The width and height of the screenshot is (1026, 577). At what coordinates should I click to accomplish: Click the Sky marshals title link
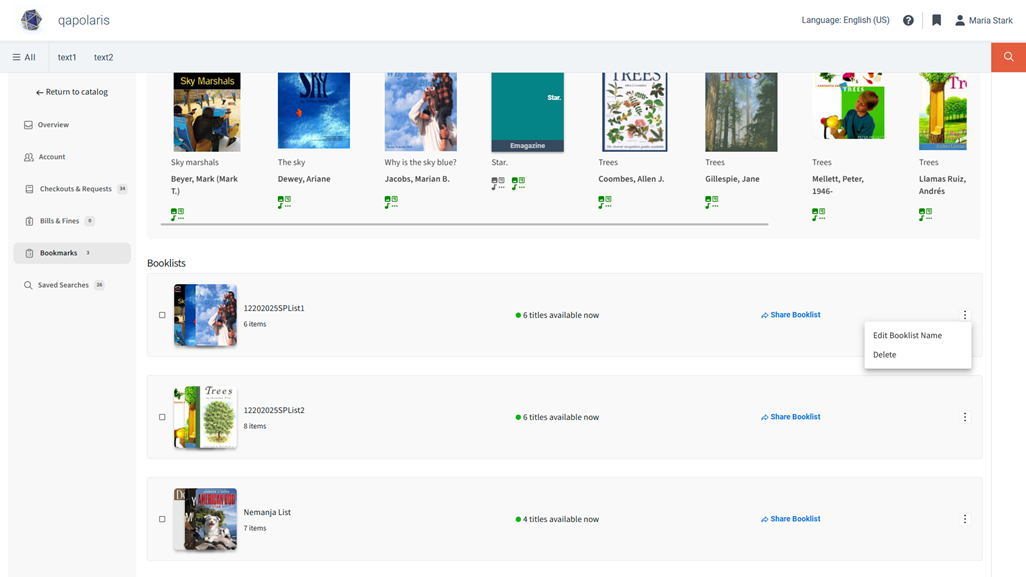(x=195, y=162)
